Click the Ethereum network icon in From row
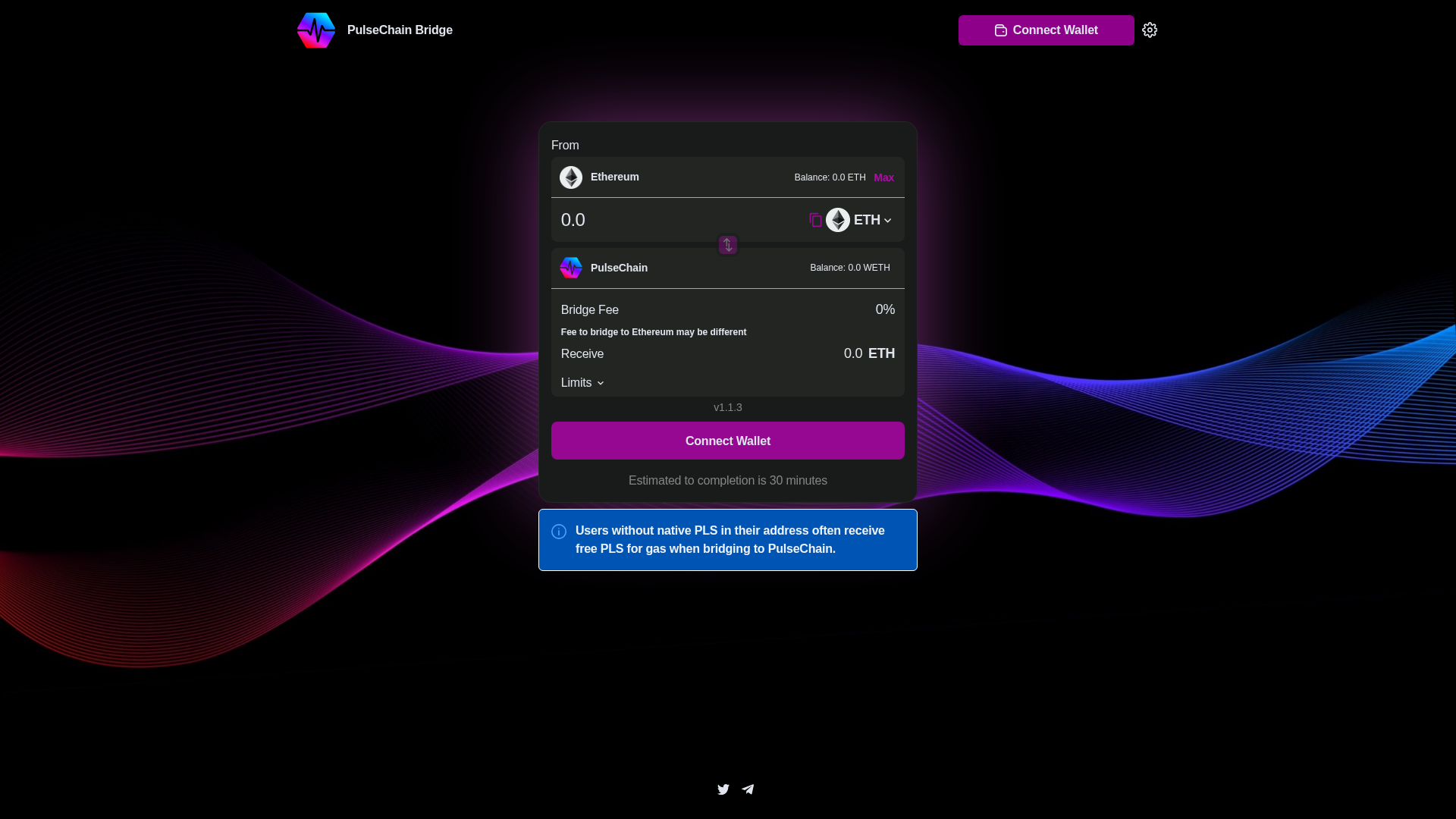Image resolution: width=1456 pixels, height=819 pixels. (x=571, y=177)
